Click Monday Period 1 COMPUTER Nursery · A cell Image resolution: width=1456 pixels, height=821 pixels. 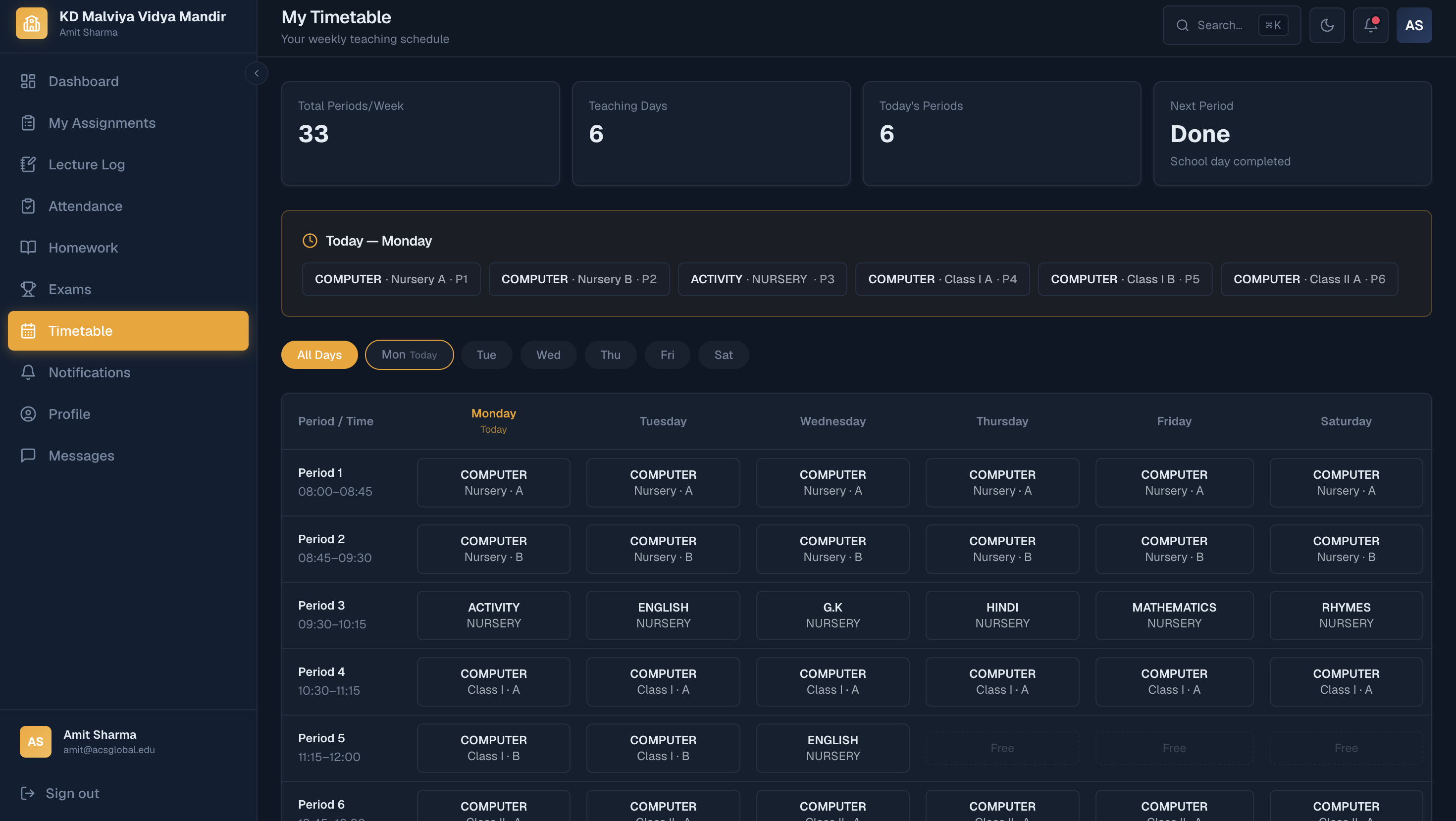pyautogui.click(x=493, y=482)
